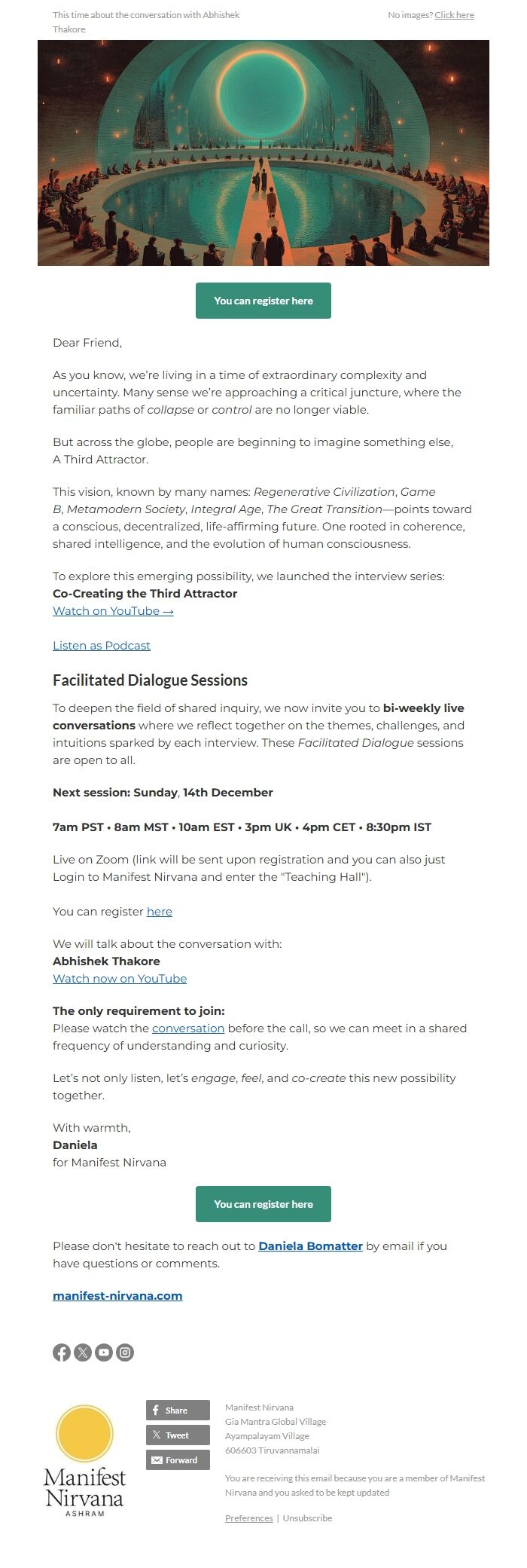
Task: Click the 'here' registration link
Action: click(x=160, y=912)
